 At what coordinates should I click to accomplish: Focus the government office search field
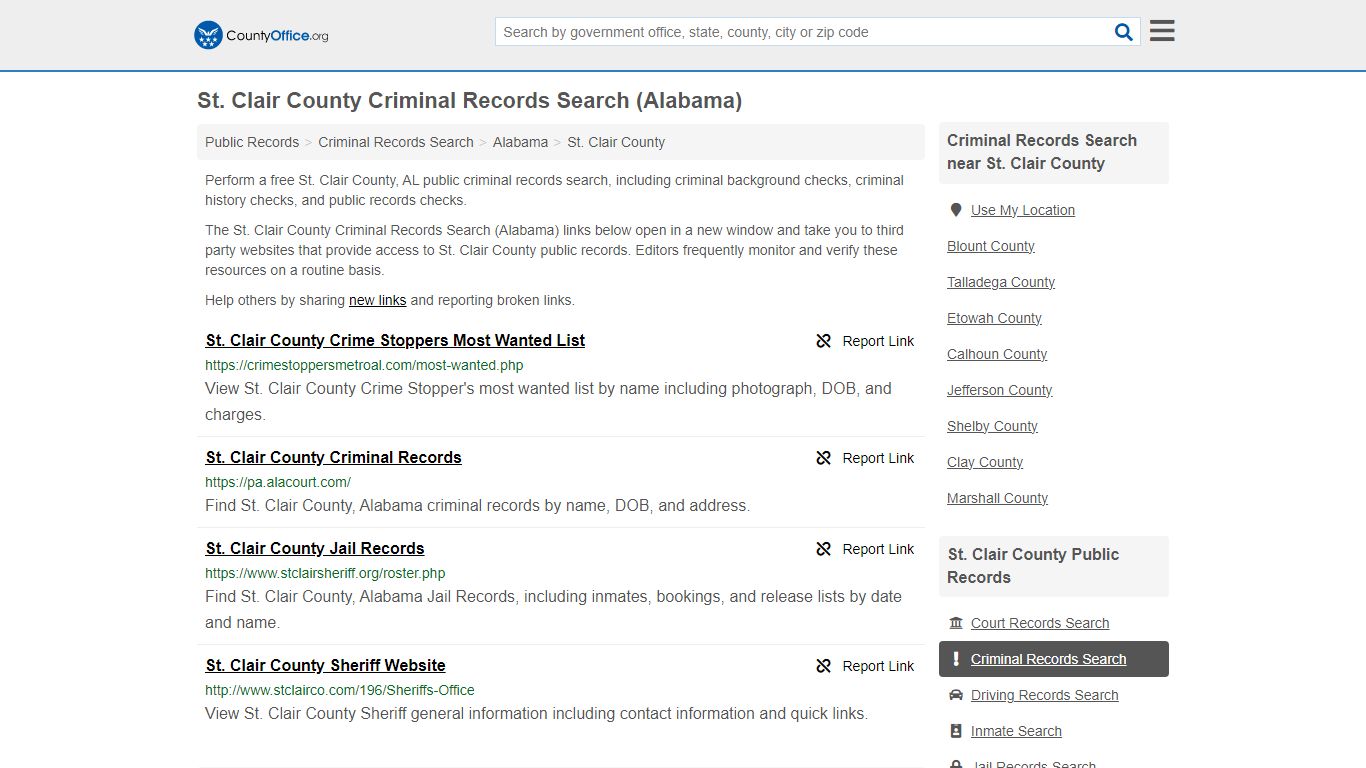coord(804,32)
